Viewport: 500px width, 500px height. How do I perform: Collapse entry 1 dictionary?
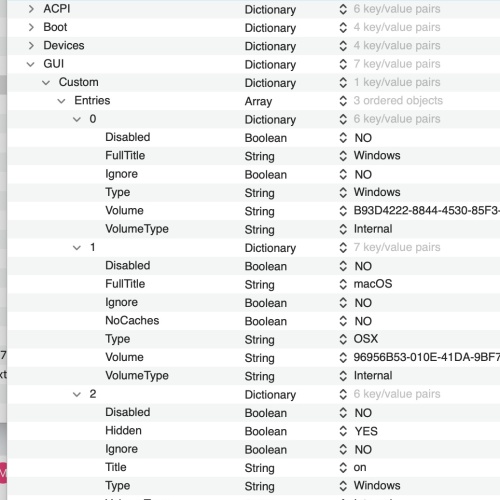pos(77,247)
